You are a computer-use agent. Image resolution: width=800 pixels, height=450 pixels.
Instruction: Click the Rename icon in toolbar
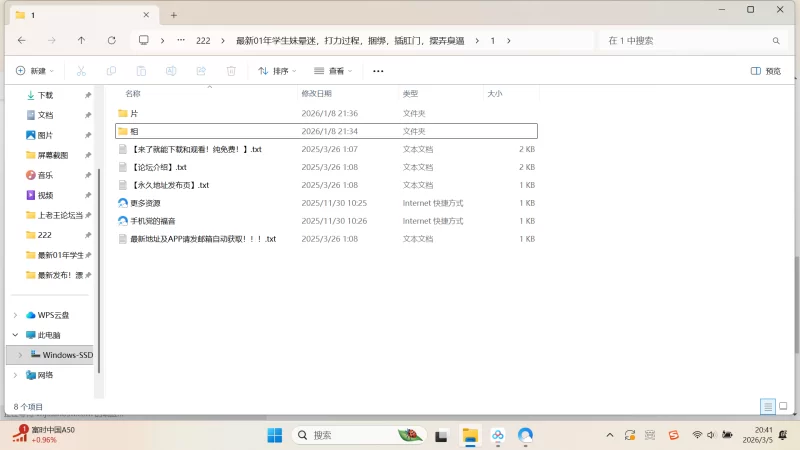171,71
